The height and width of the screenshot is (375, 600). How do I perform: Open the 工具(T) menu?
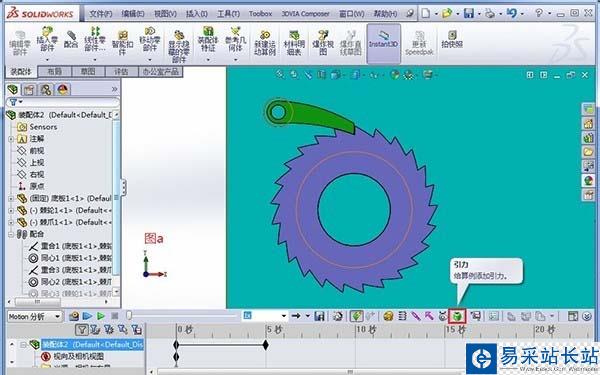coord(228,14)
